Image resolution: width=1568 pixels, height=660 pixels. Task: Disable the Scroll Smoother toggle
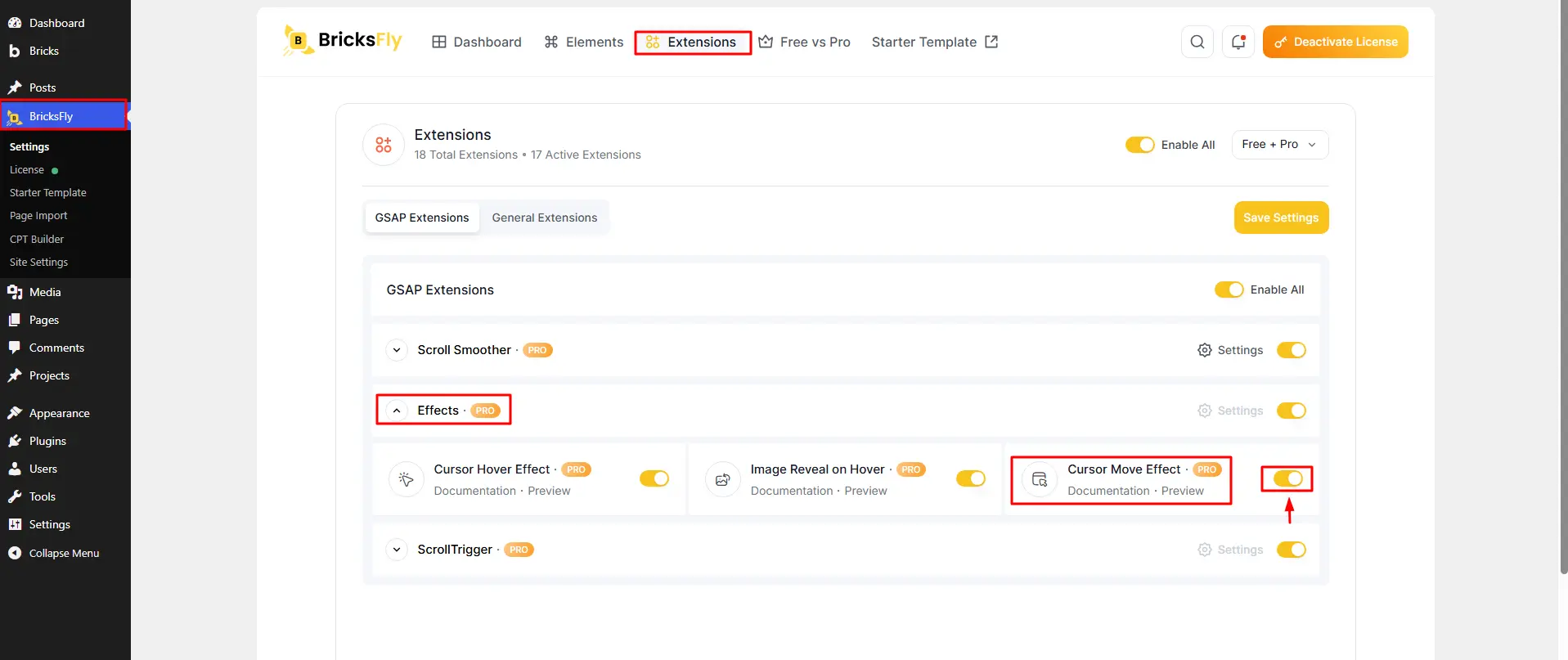click(1292, 350)
